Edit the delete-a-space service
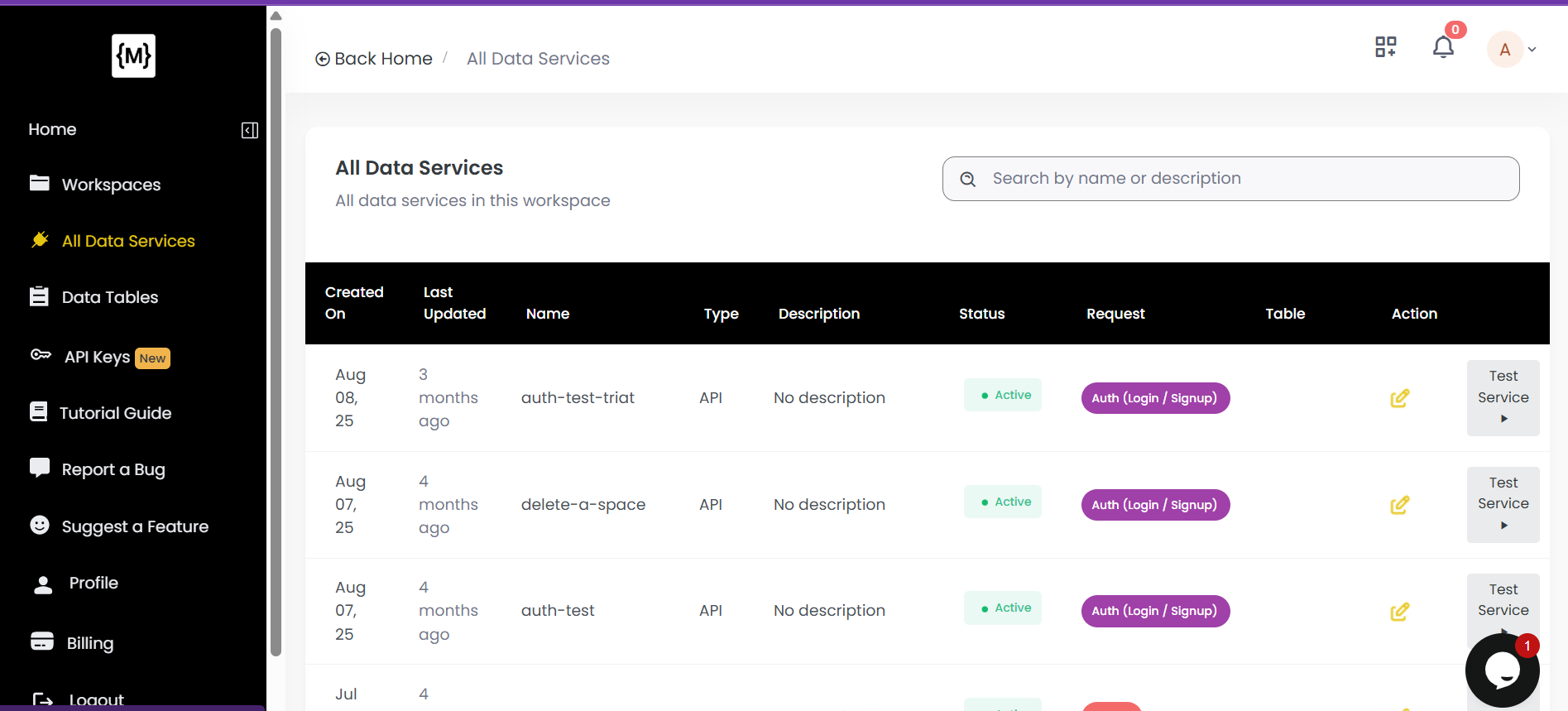Screen dimensions: 1568x711 coord(1400,505)
